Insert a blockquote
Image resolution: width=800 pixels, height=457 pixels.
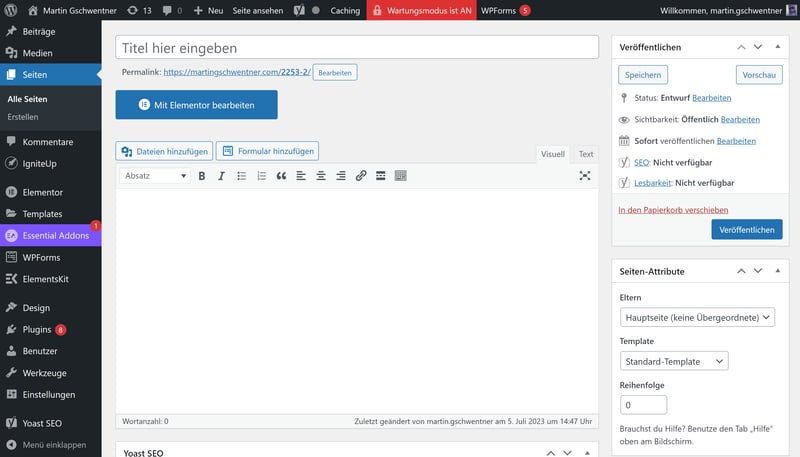pyautogui.click(x=281, y=176)
